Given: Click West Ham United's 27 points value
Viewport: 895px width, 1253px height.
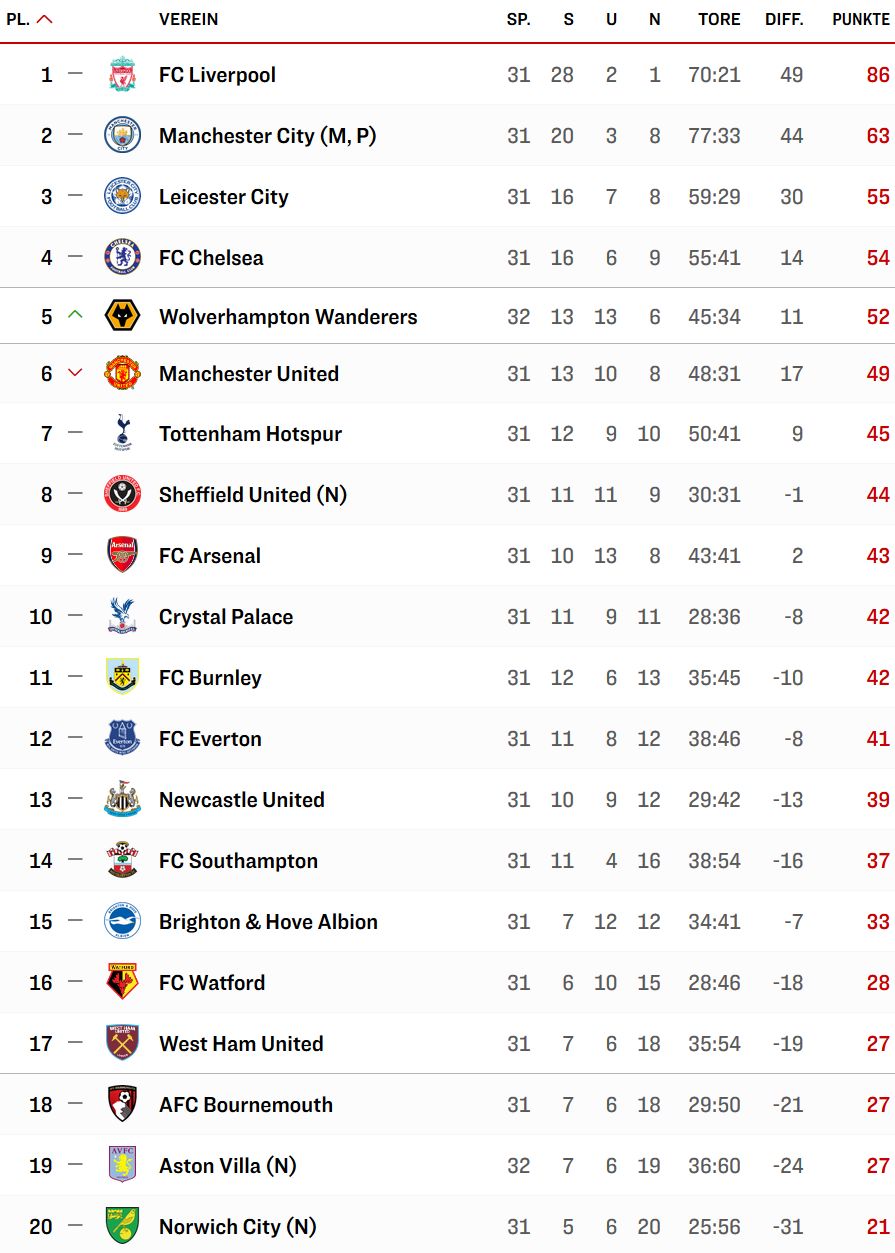Looking at the screenshot, I should coord(878,1044).
